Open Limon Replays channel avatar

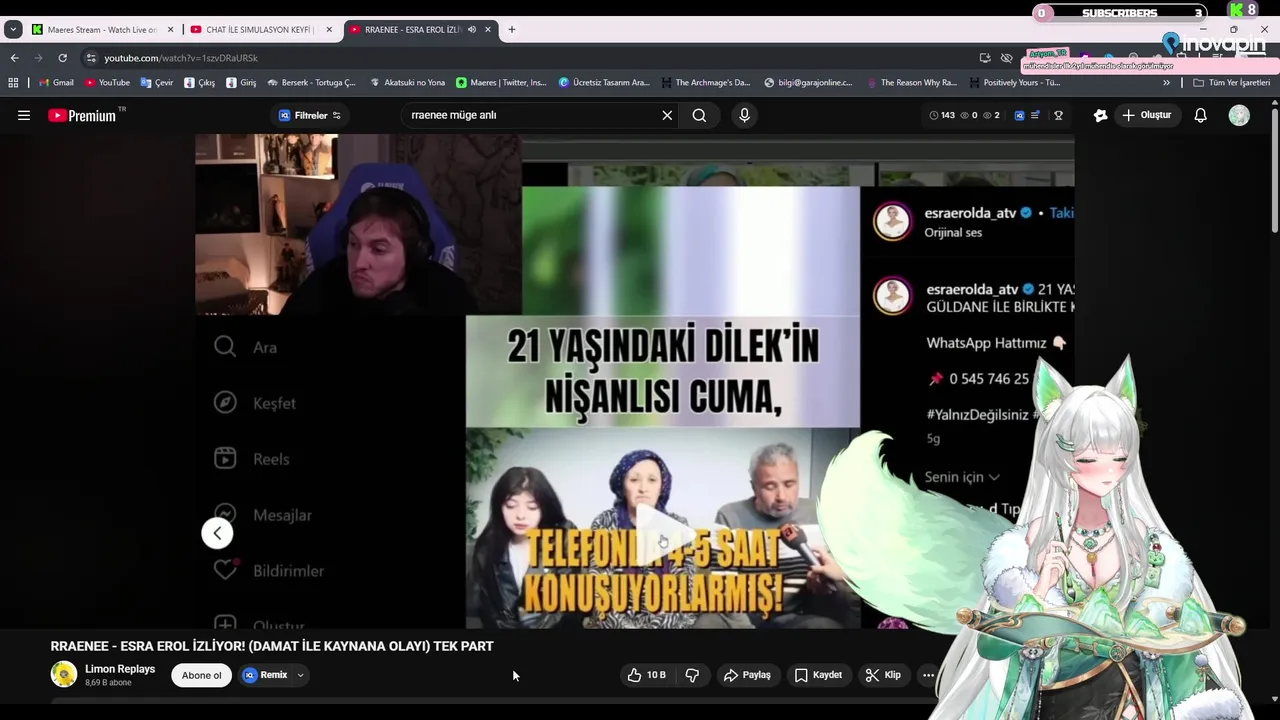click(64, 674)
